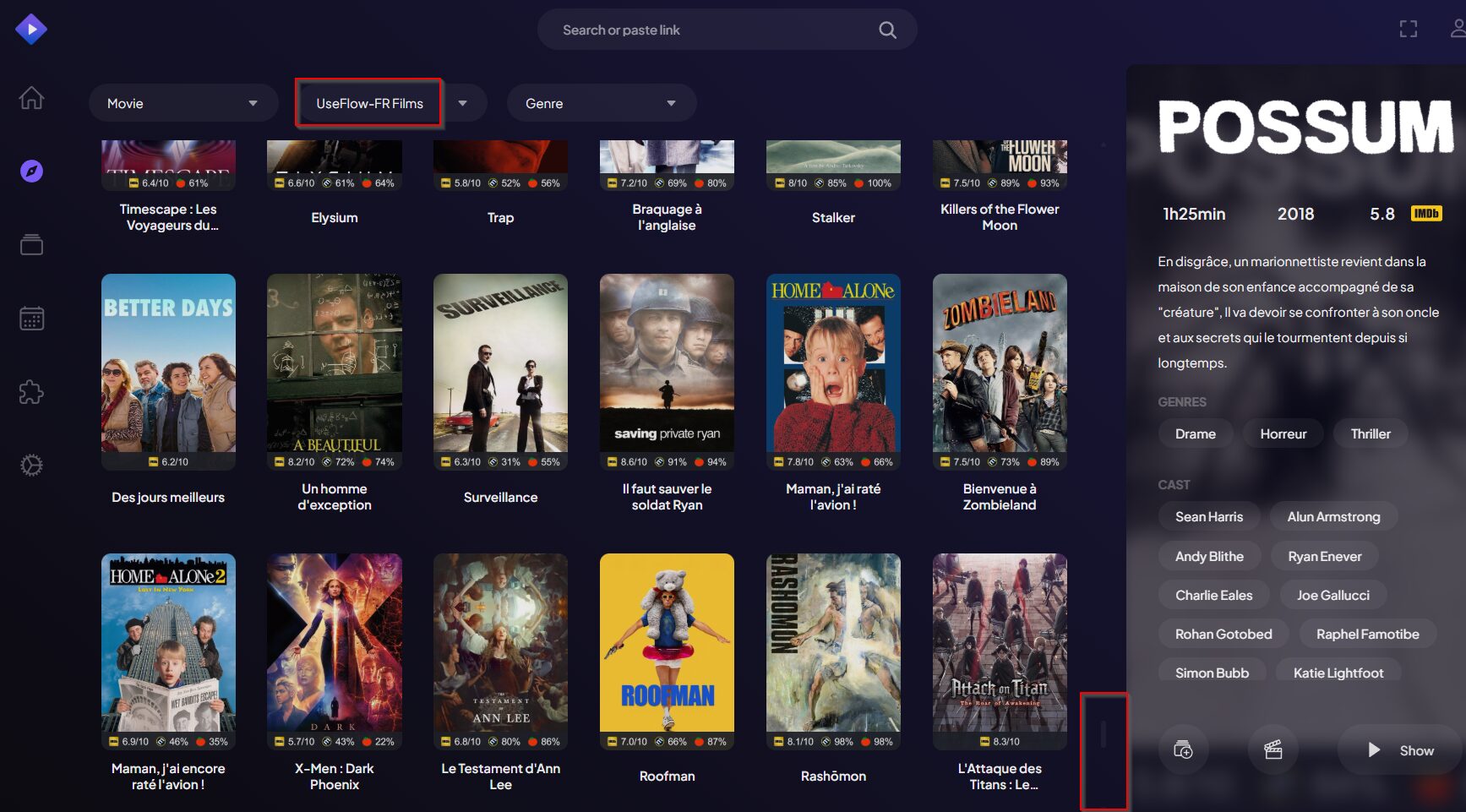Open the Settings gear icon
The width and height of the screenshot is (1466, 812).
tap(31, 466)
